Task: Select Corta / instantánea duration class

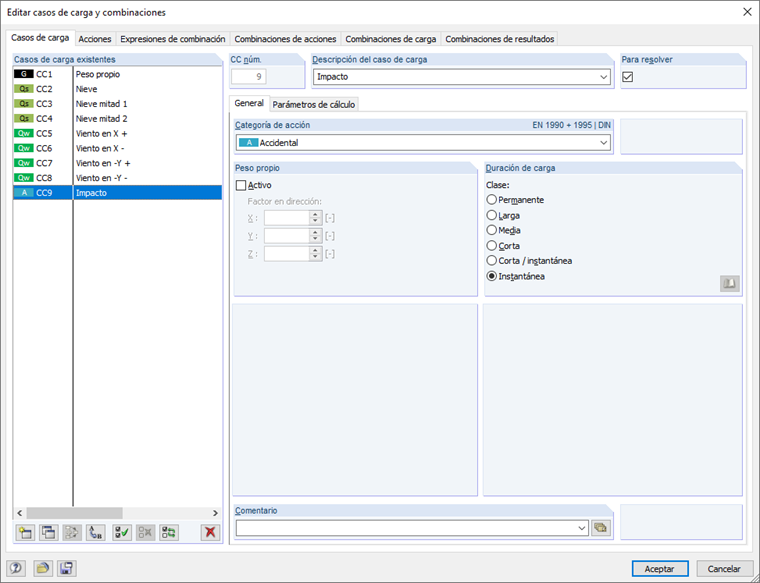Action: pos(491,261)
